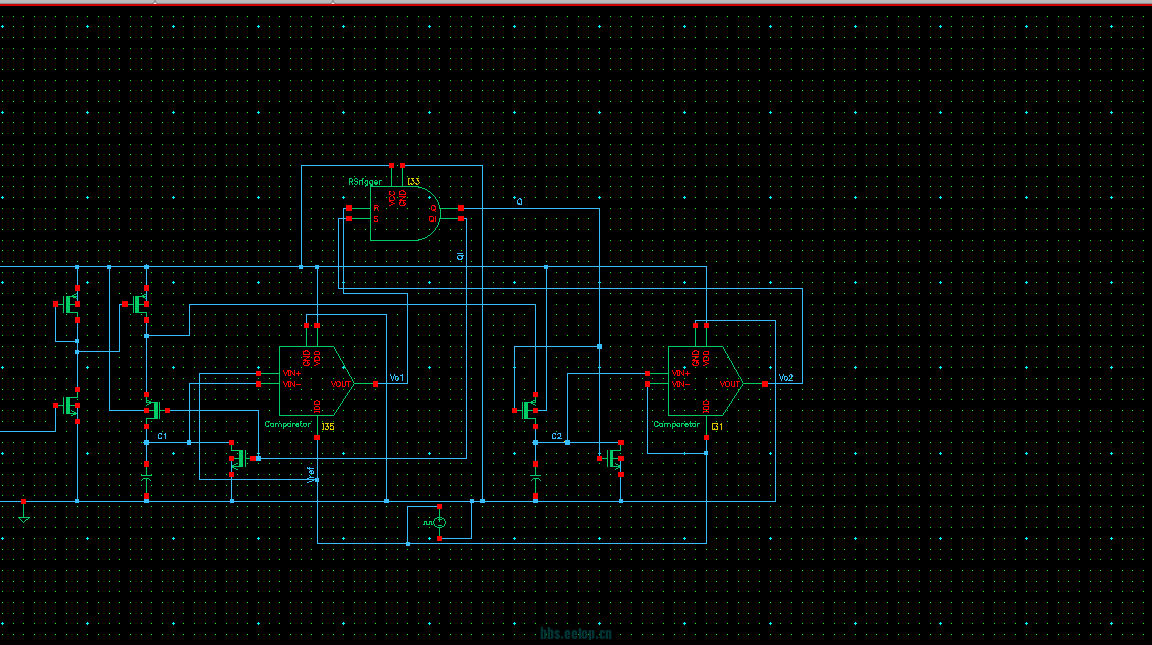Select the Comparator block I35
Viewport: 1152px width, 645px height.
(x=317, y=381)
